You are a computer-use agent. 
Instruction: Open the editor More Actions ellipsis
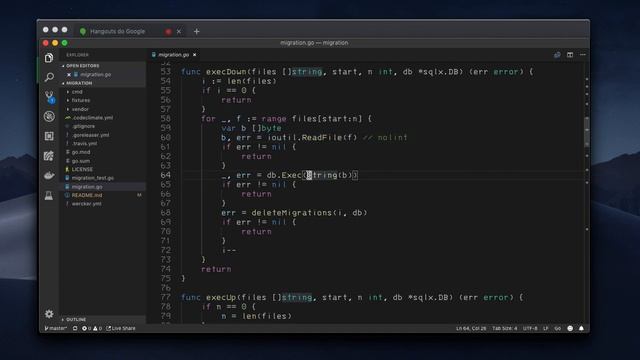click(582, 55)
